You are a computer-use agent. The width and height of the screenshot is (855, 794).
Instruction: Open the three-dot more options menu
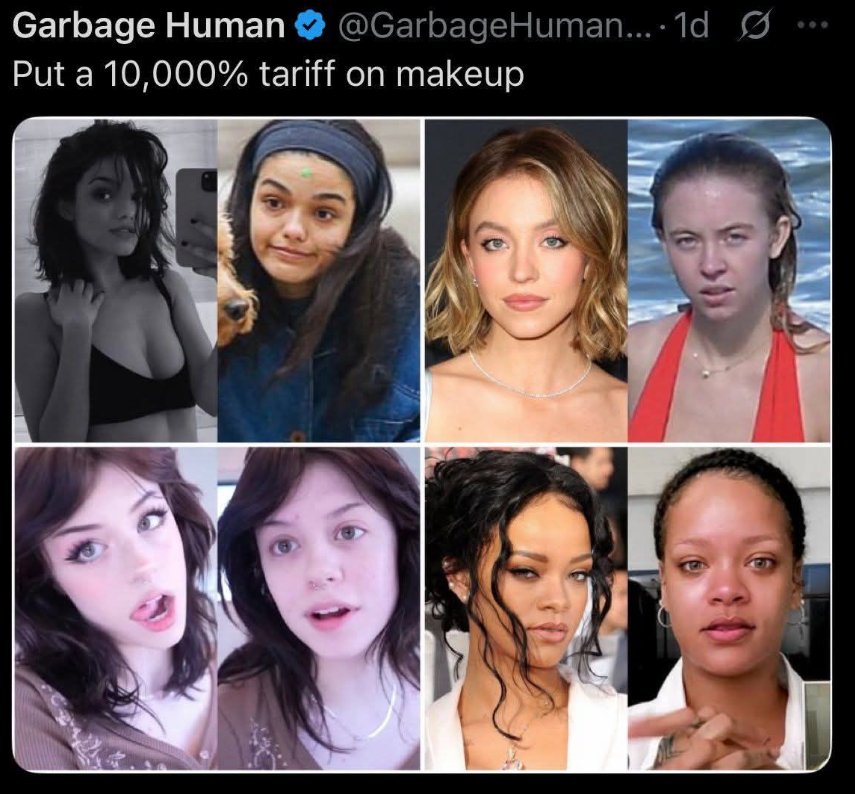(814, 25)
